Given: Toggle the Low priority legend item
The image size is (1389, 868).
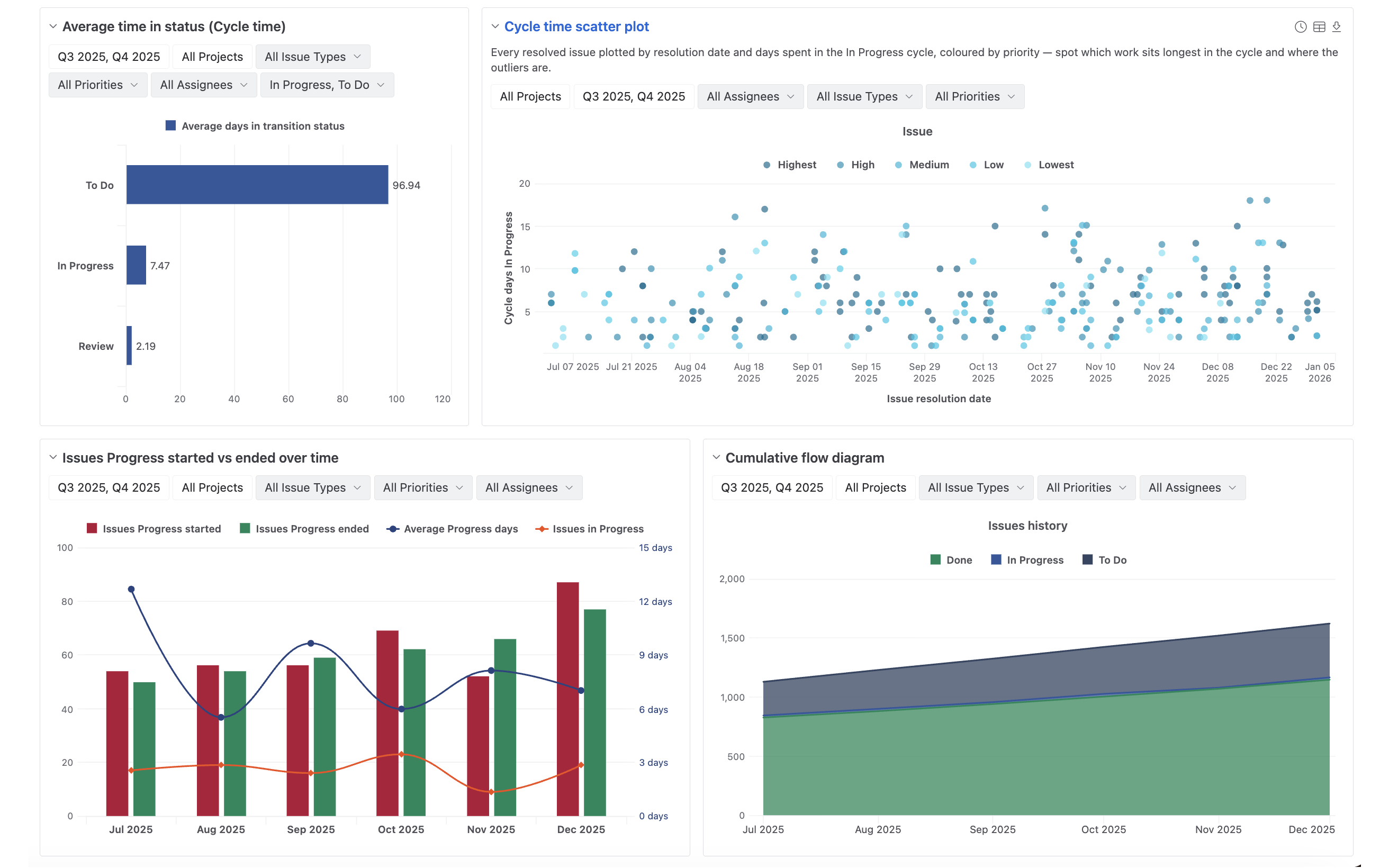Looking at the screenshot, I should pyautogui.click(x=986, y=165).
